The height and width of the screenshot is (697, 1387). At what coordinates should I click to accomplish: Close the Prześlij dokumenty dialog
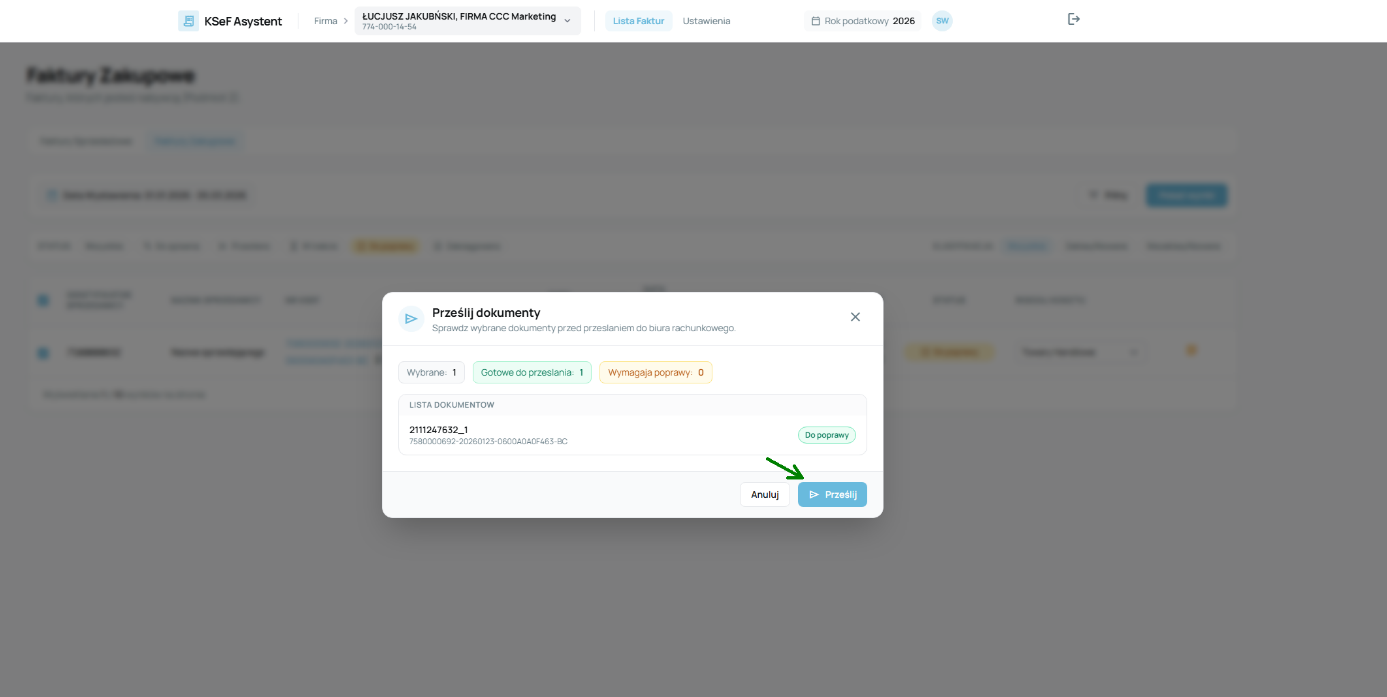click(x=855, y=317)
